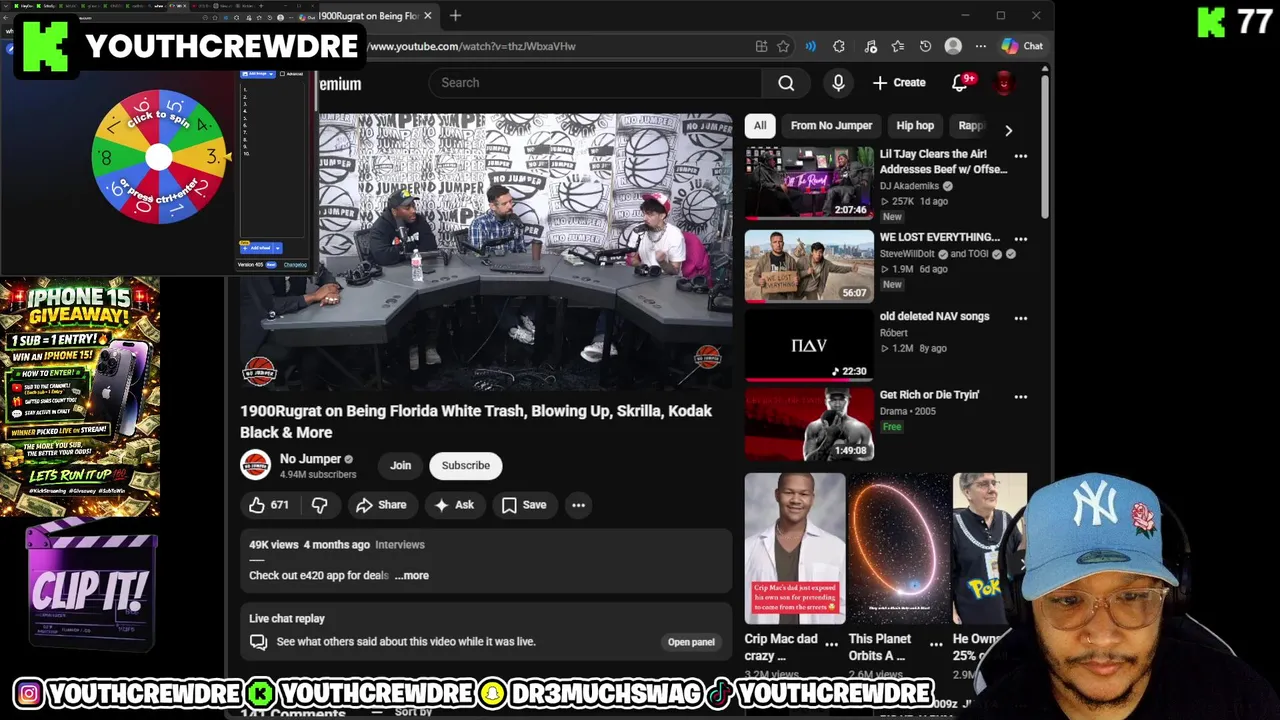The width and height of the screenshot is (1280, 720).
Task: Click the 49K views text
Action: pos(274,545)
